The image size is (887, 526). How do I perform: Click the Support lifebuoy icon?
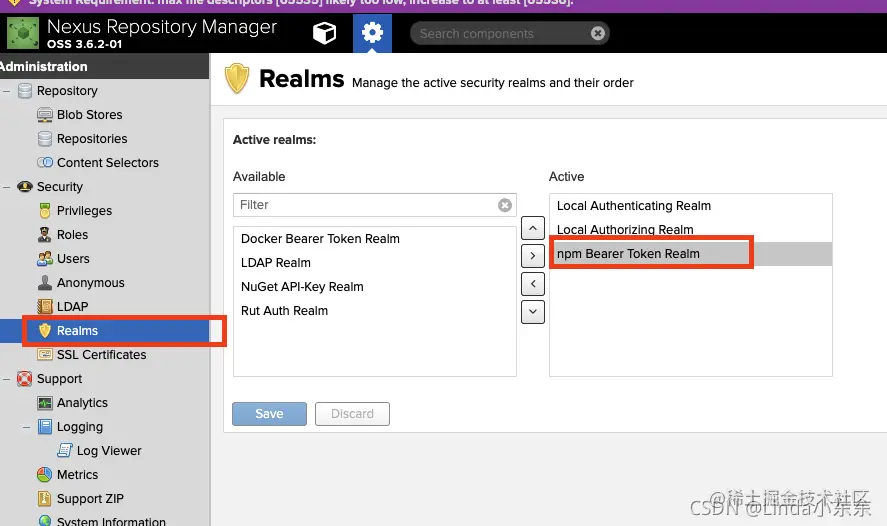tap(25, 378)
